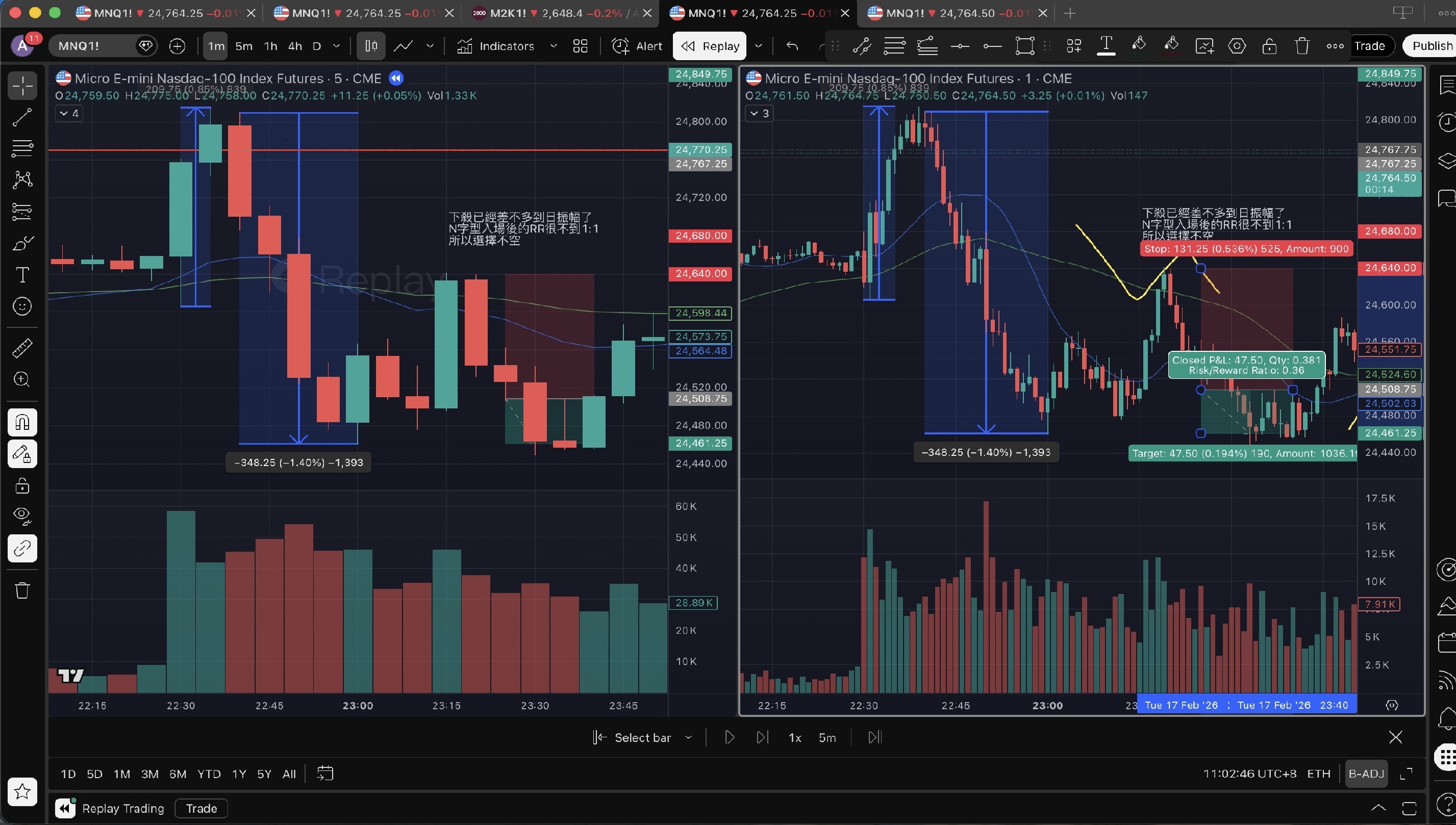Click the trash icon in left sidebar
This screenshot has width=1456, height=825.
tap(22, 590)
